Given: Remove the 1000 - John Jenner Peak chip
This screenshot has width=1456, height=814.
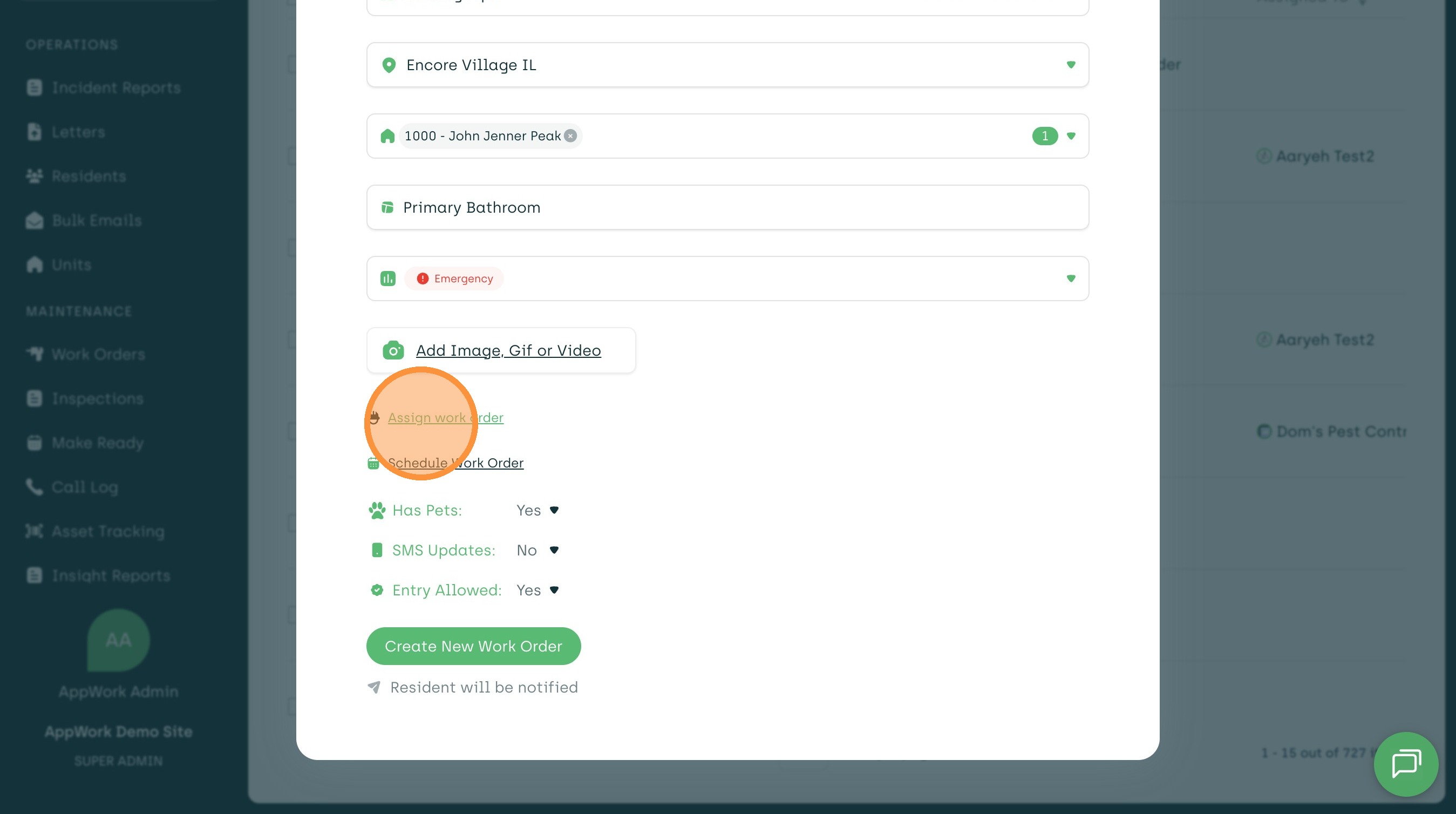Looking at the screenshot, I should tap(570, 135).
